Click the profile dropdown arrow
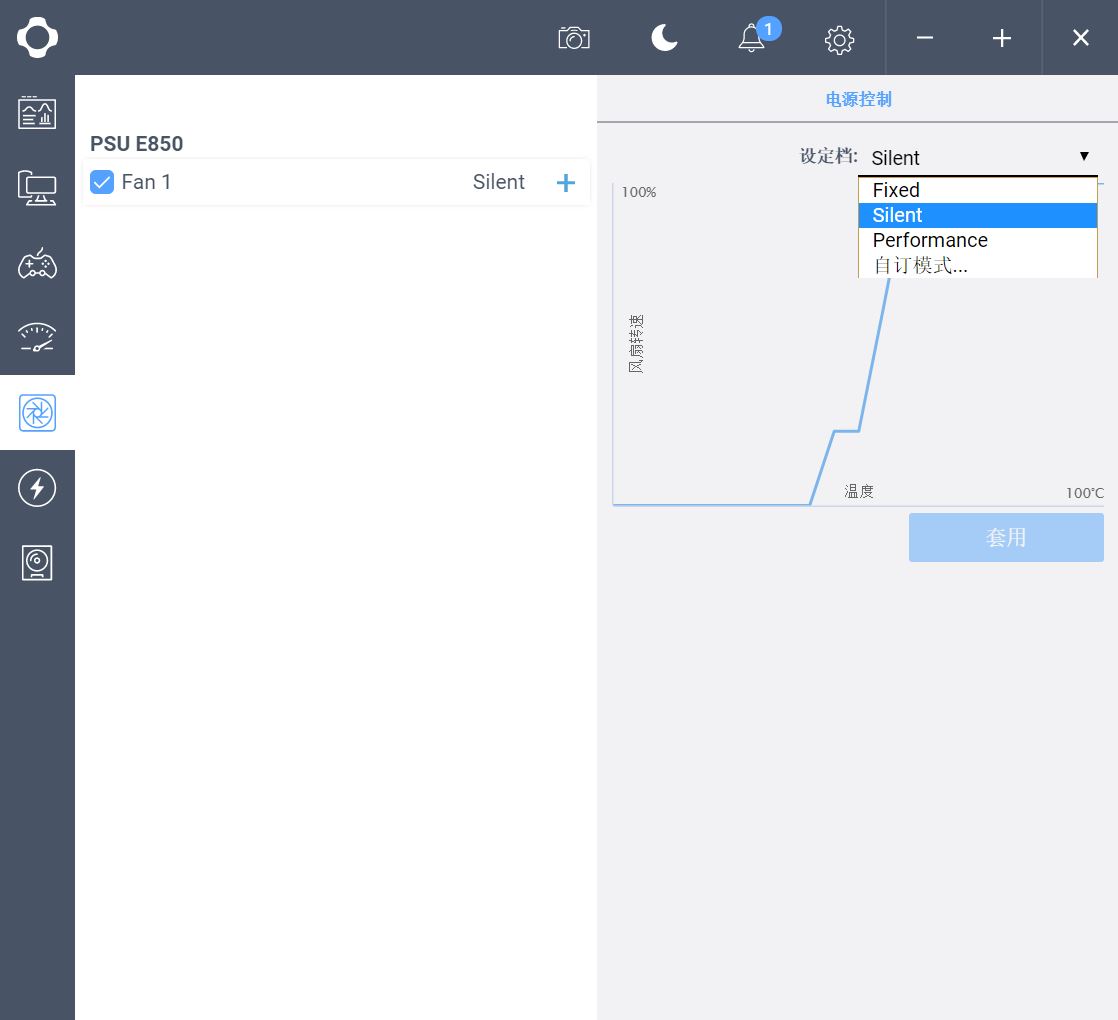This screenshot has width=1118, height=1020. click(1084, 157)
